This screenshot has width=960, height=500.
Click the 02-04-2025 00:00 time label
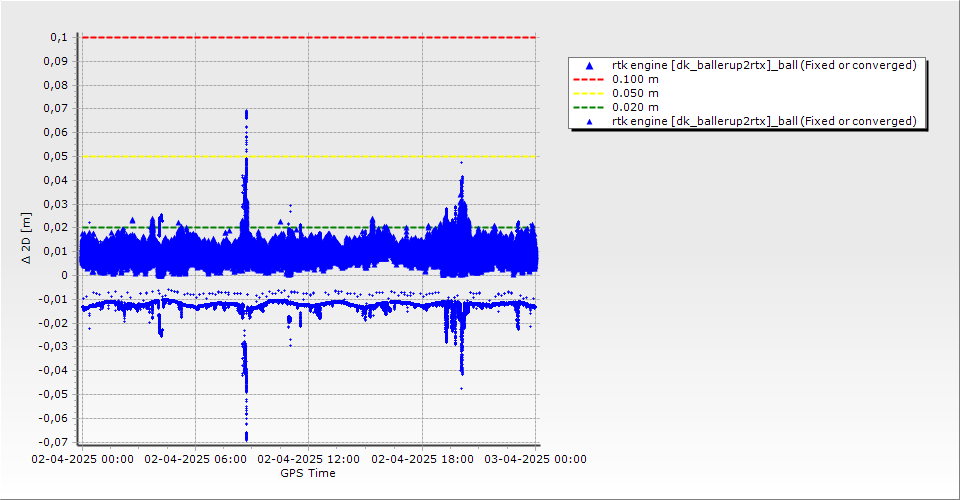pos(83,459)
